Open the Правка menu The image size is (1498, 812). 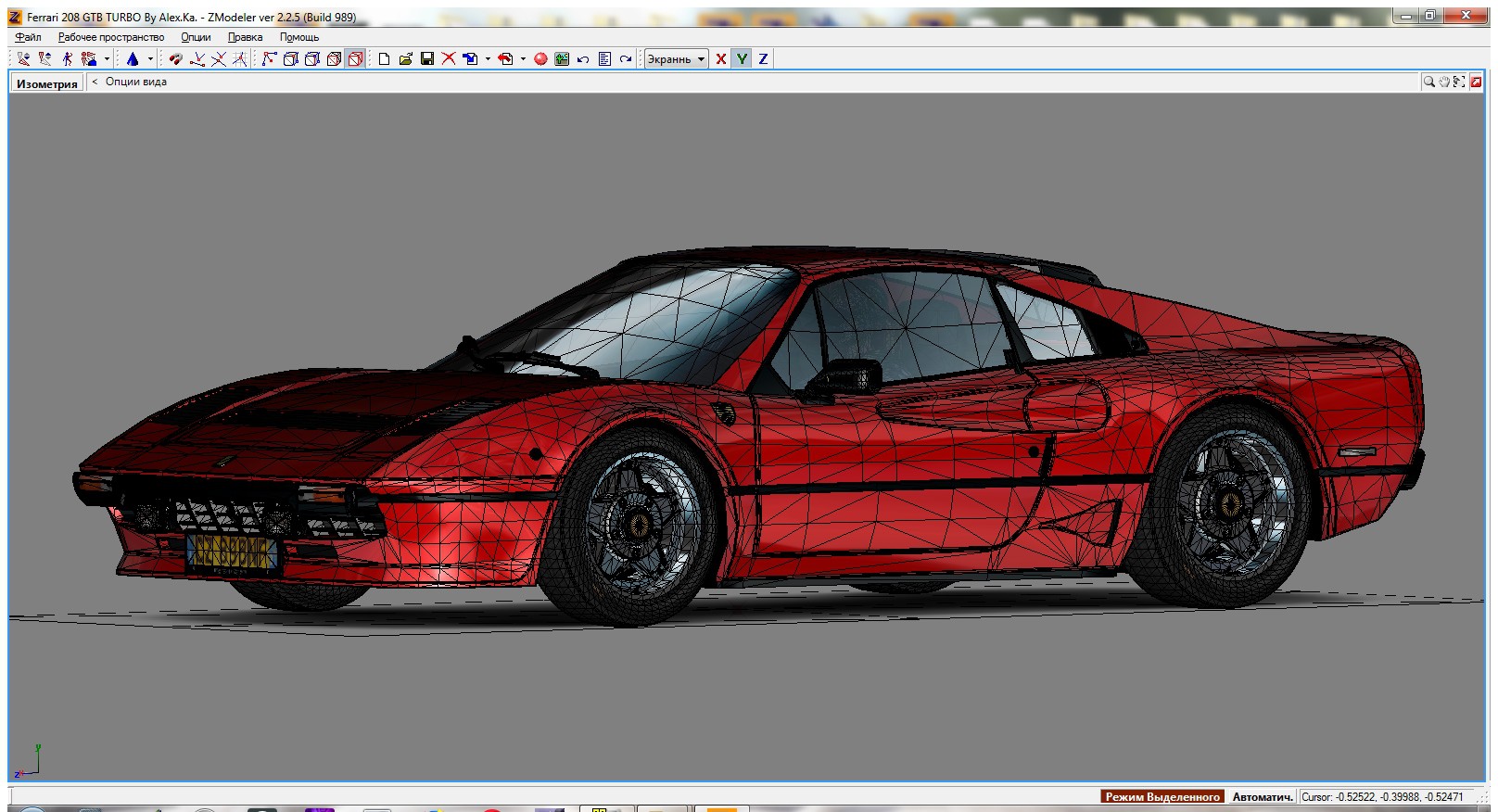246,37
